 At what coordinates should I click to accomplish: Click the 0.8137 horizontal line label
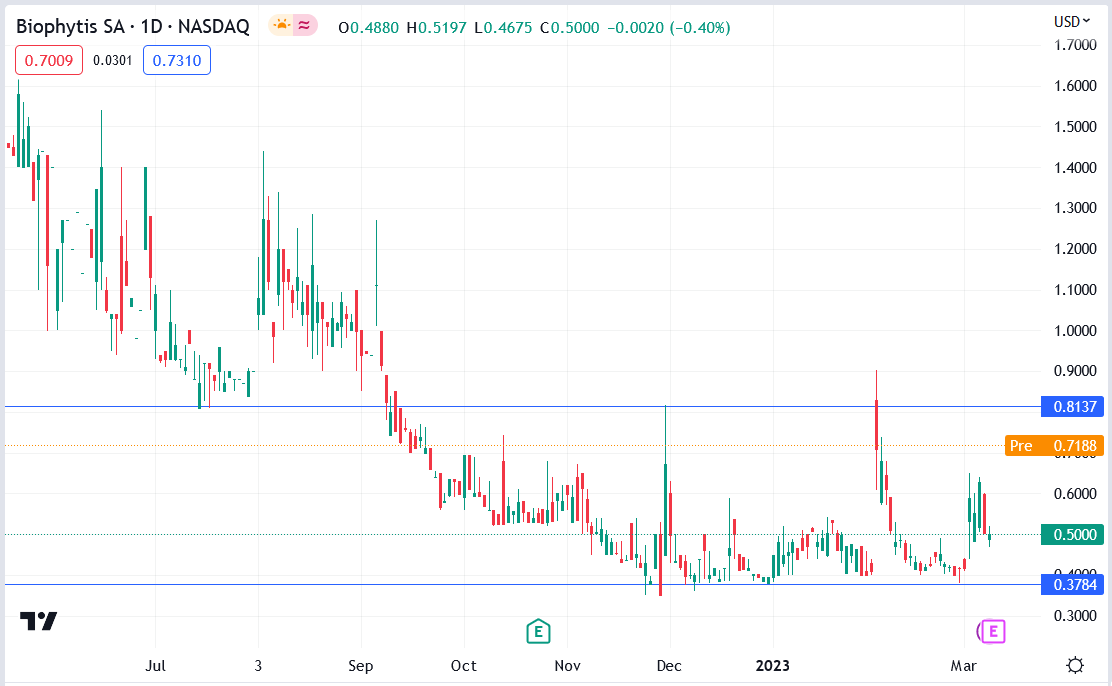point(1072,406)
